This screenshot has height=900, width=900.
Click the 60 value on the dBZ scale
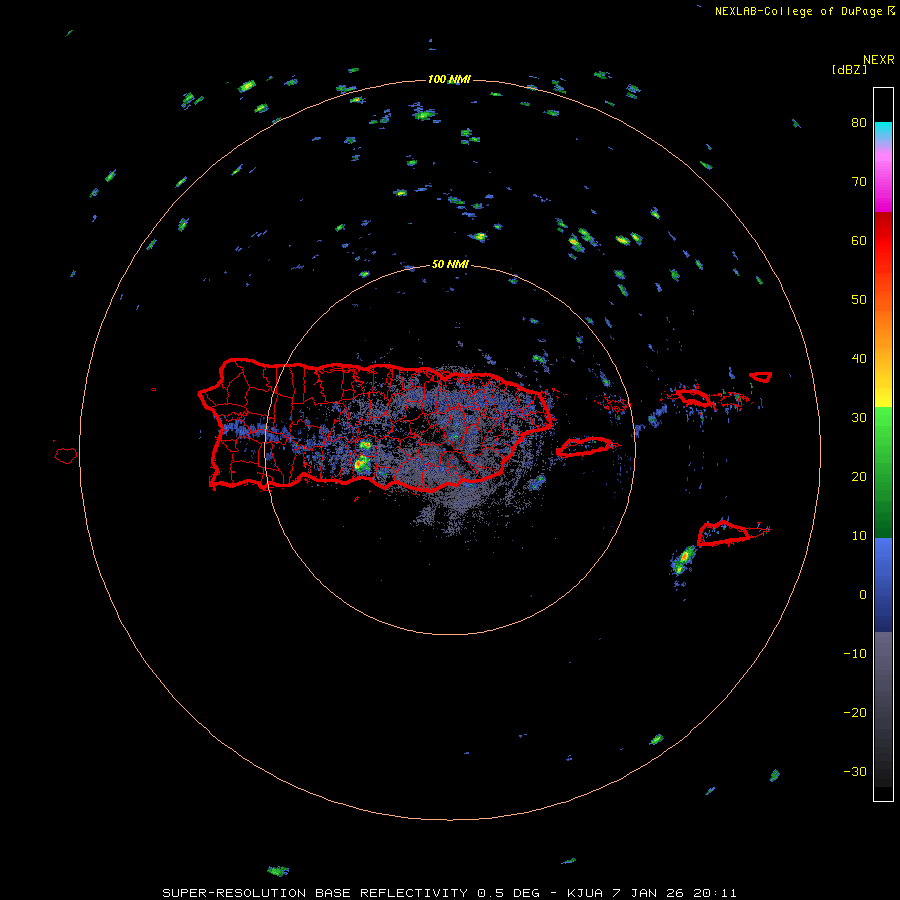pos(859,241)
